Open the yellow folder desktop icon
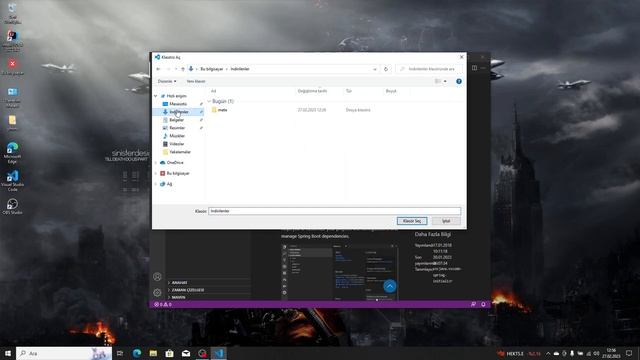 click(12, 122)
